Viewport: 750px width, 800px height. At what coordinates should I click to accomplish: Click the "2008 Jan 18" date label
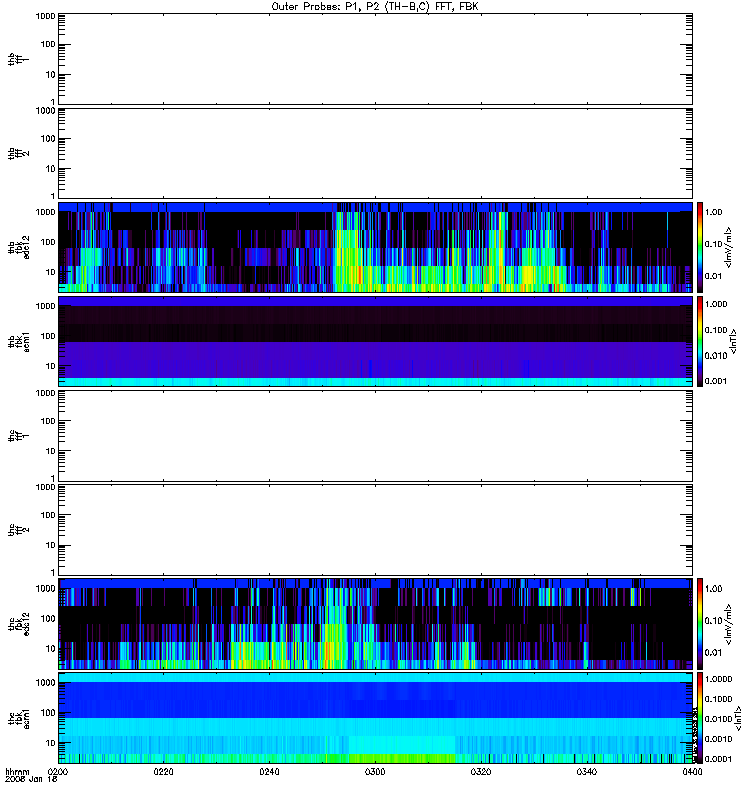(x=31, y=779)
